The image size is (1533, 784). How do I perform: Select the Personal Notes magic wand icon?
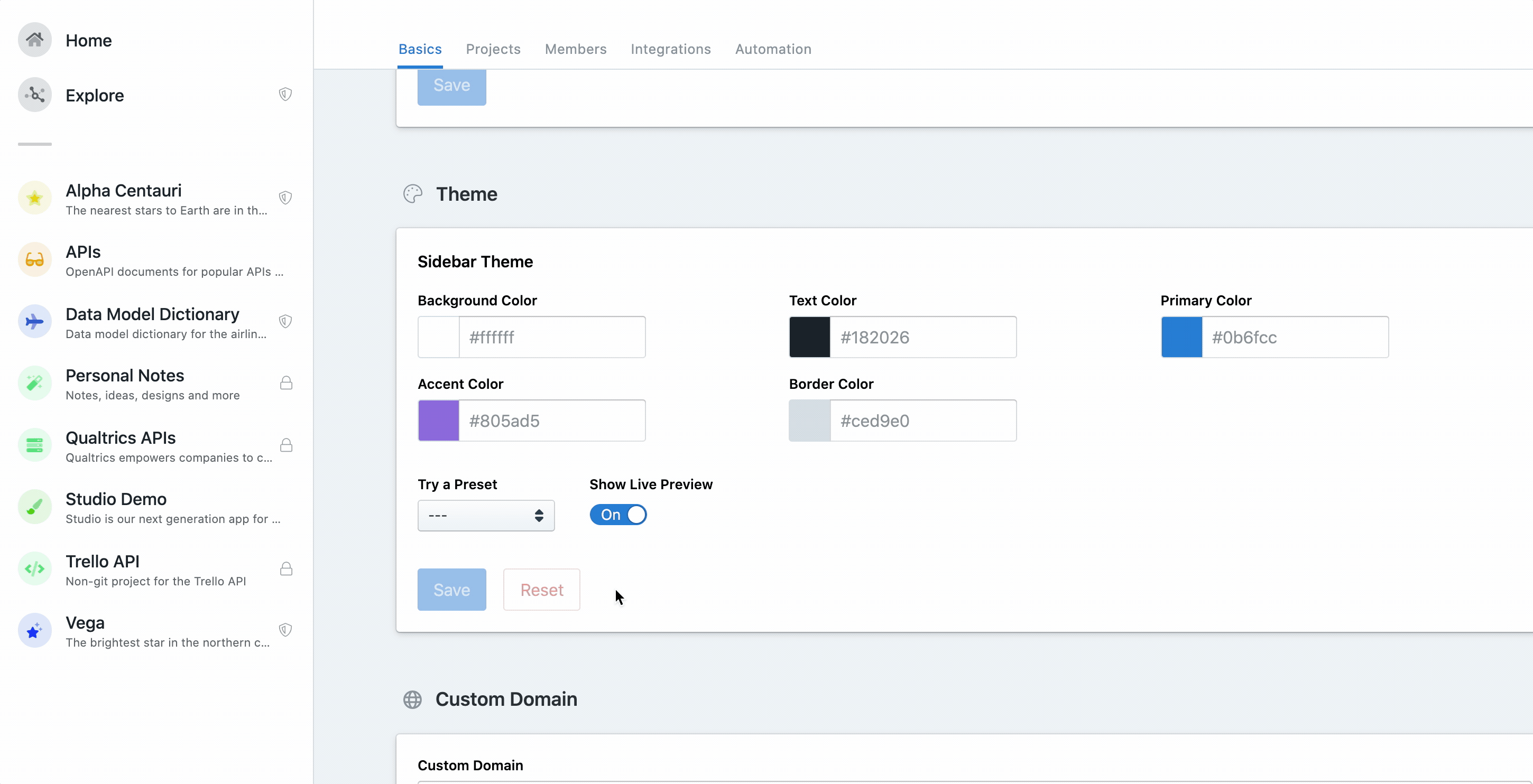[34, 383]
